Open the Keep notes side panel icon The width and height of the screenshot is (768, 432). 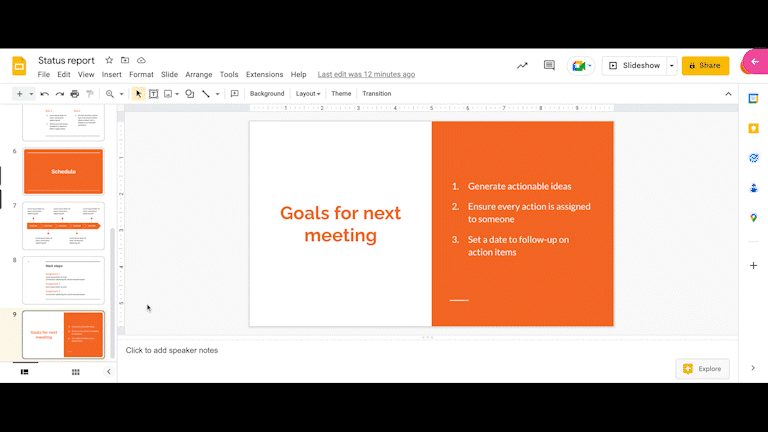[753, 128]
